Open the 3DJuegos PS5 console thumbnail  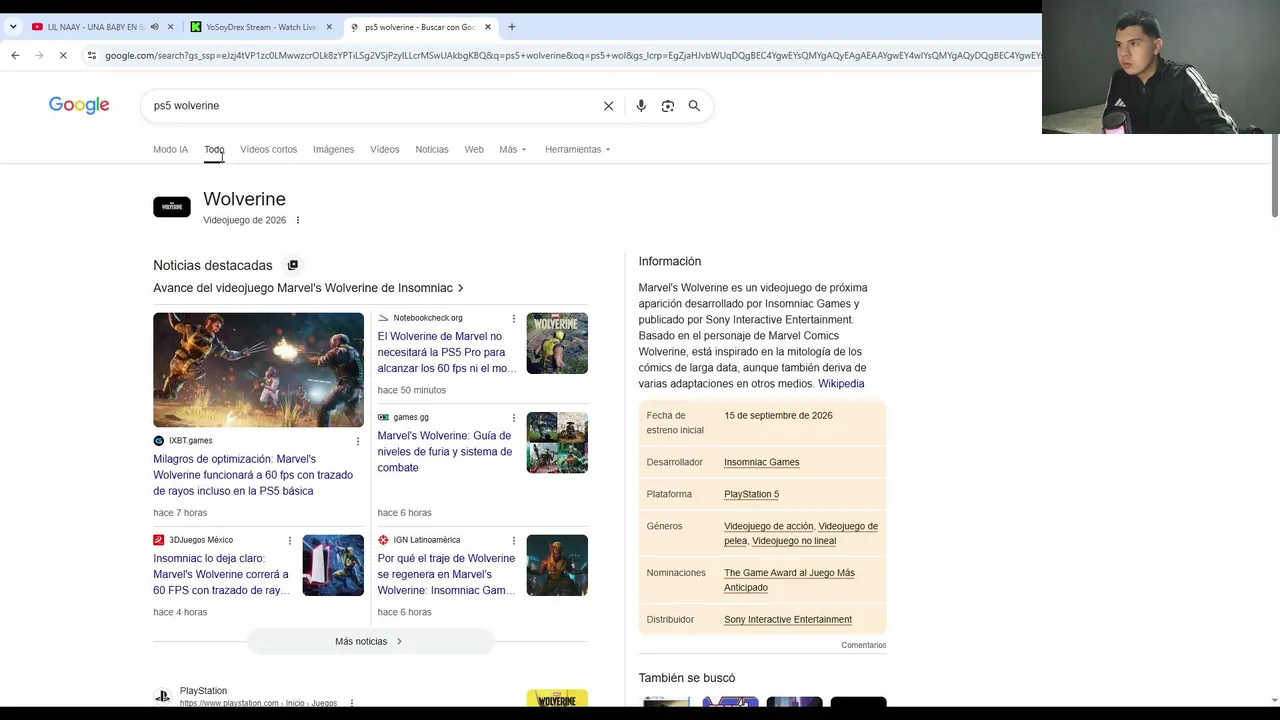333,565
